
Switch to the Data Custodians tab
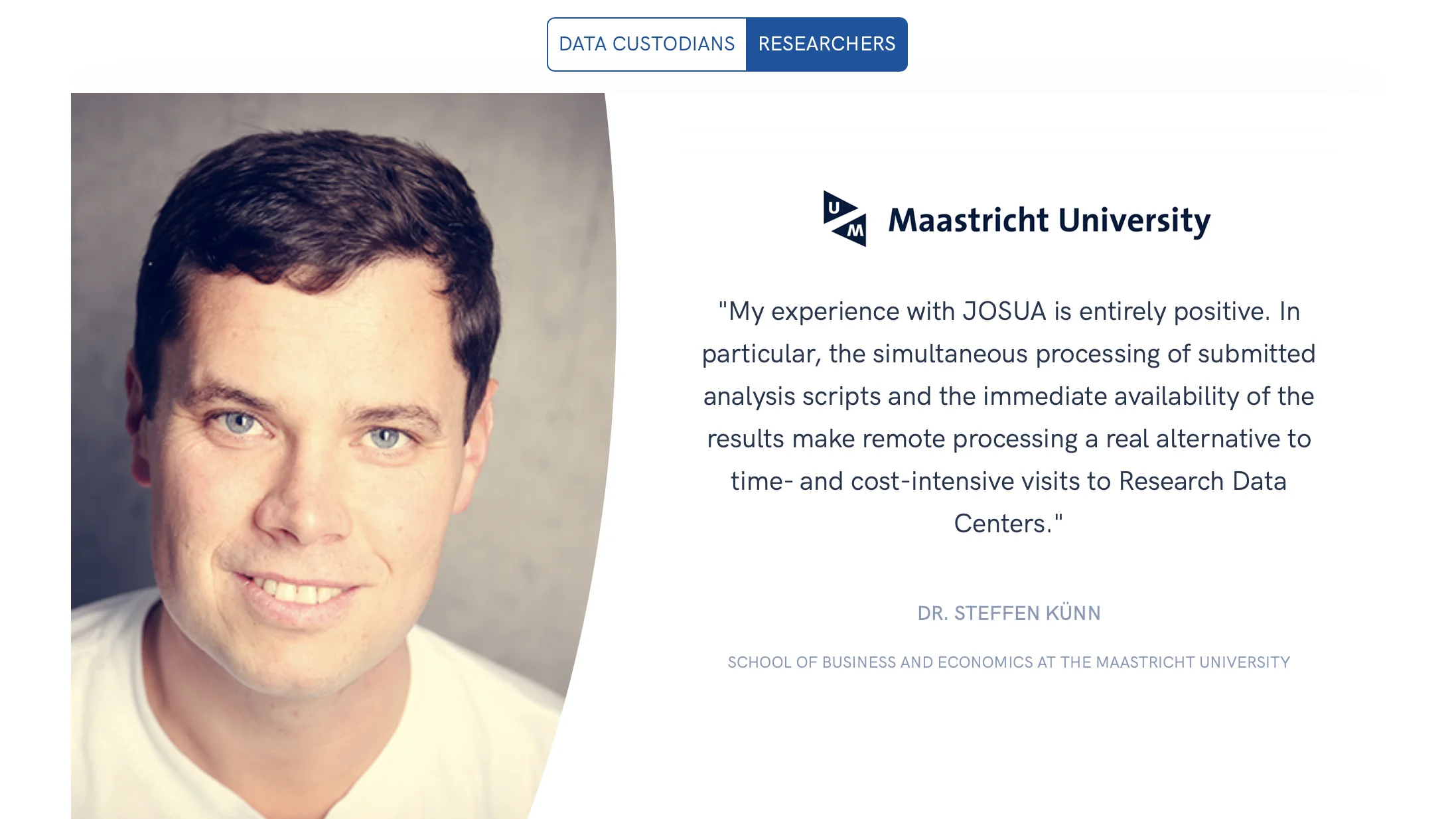(x=646, y=44)
